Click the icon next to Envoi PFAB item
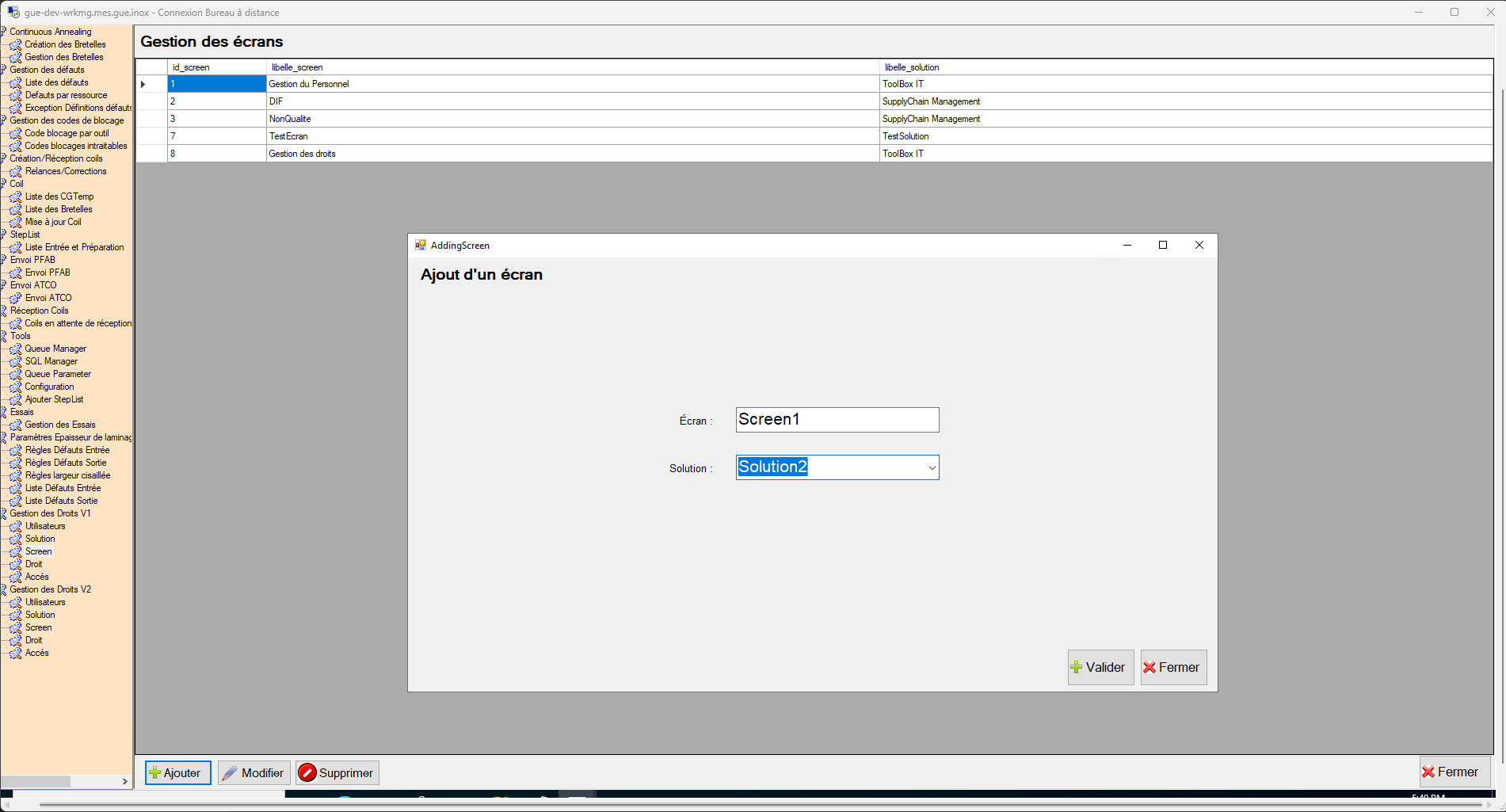This screenshot has width=1506, height=812. pyautogui.click(x=15, y=273)
